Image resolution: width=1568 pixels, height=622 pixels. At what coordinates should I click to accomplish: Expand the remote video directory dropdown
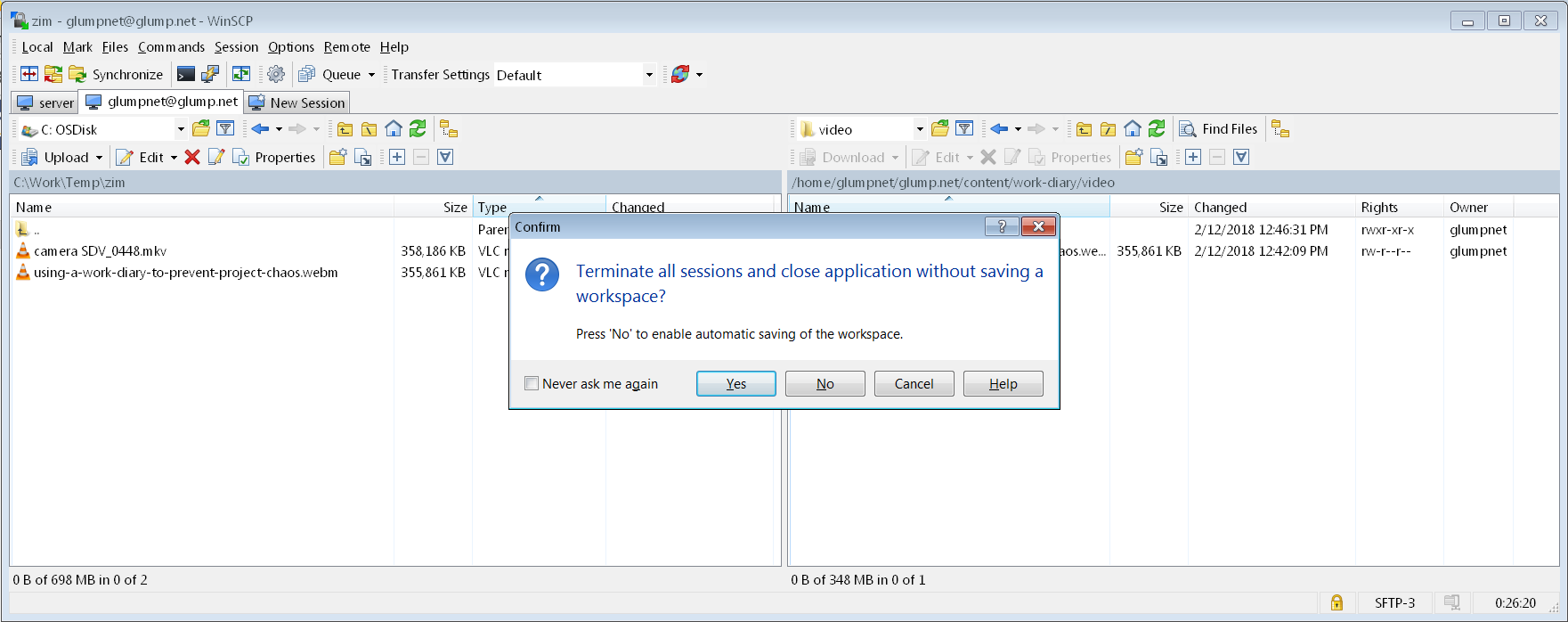[x=920, y=129]
